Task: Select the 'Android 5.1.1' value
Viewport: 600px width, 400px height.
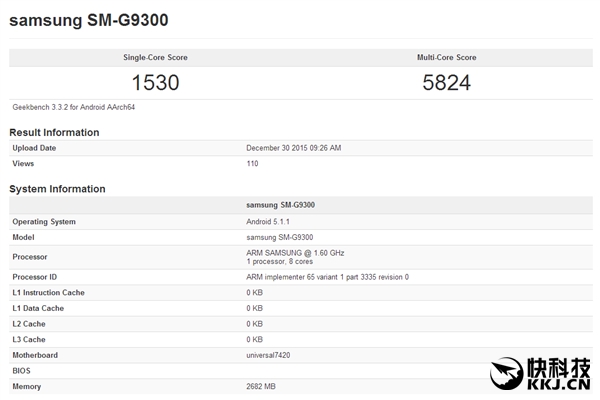Action: coord(268,222)
